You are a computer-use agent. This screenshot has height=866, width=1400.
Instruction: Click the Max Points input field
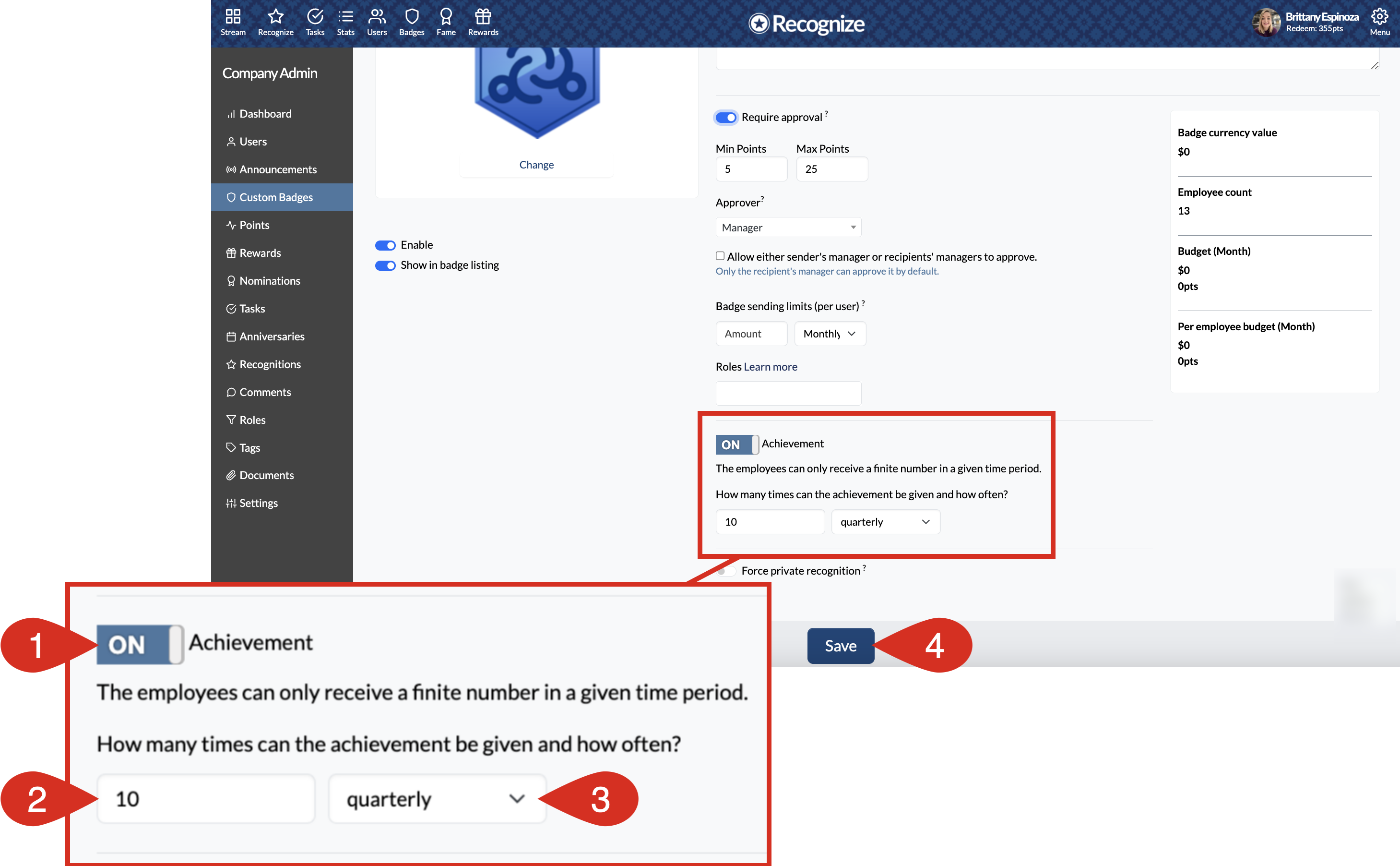pos(831,169)
